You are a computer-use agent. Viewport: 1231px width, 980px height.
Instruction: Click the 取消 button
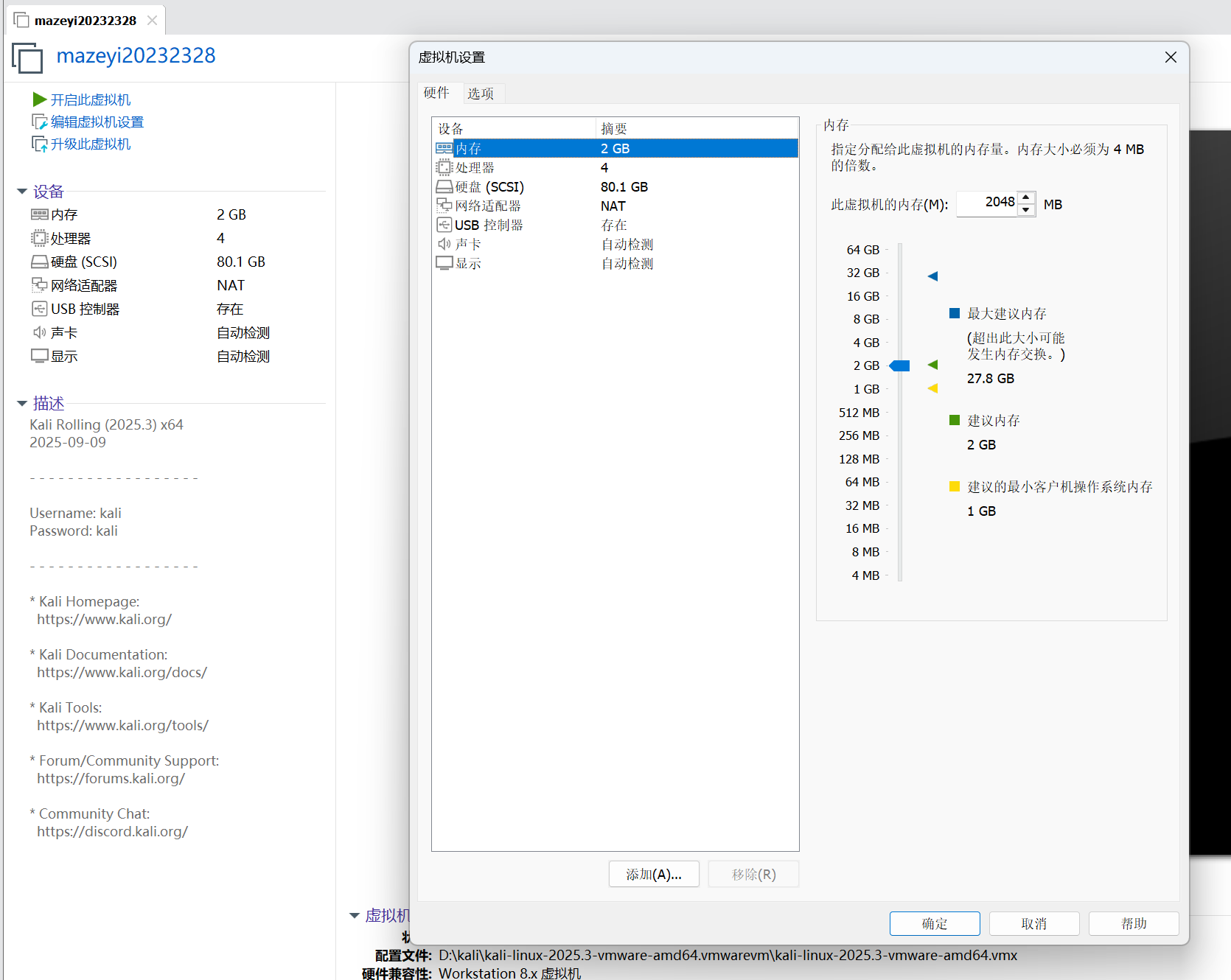[1034, 923]
